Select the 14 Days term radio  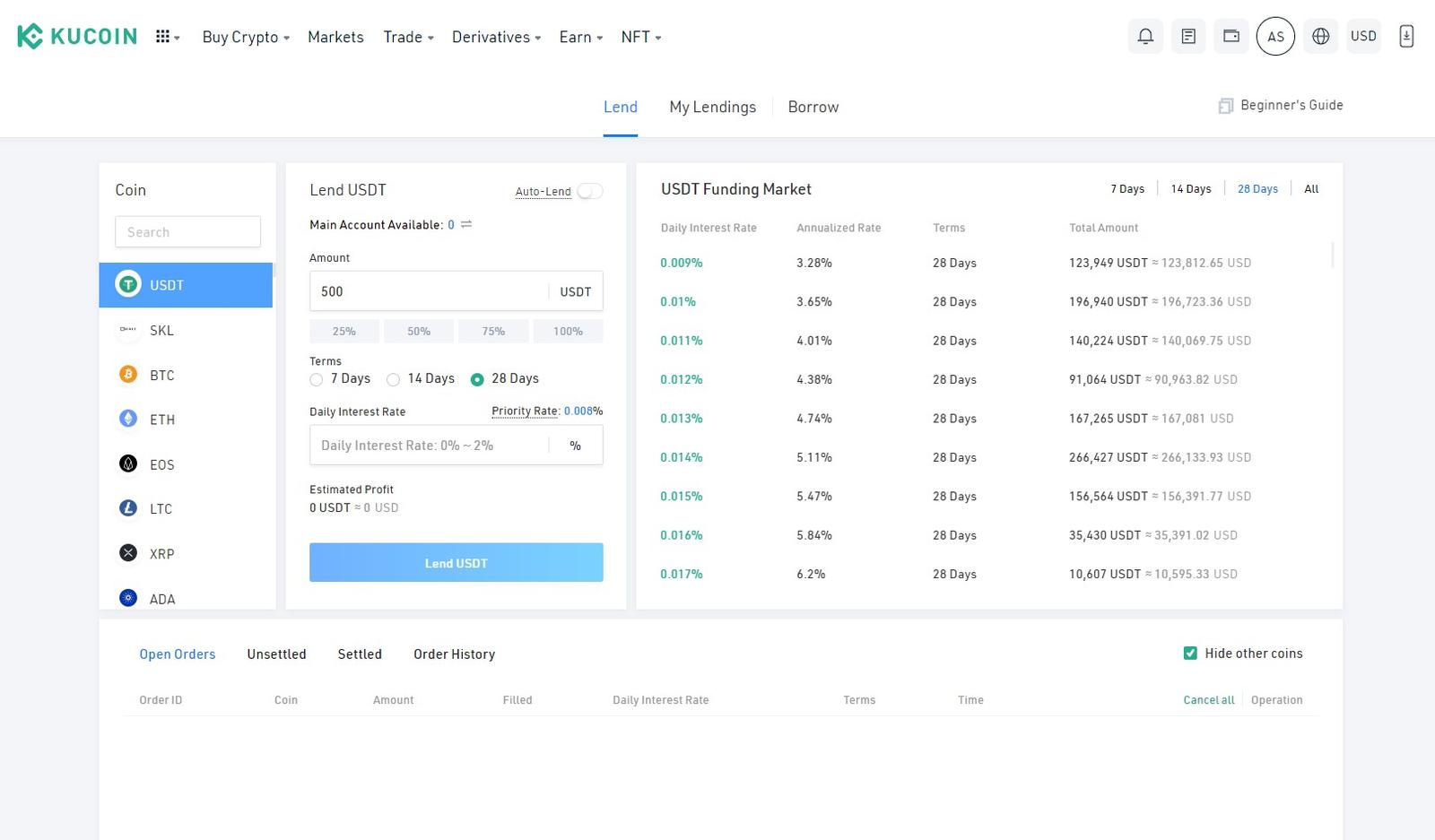click(393, 380)
